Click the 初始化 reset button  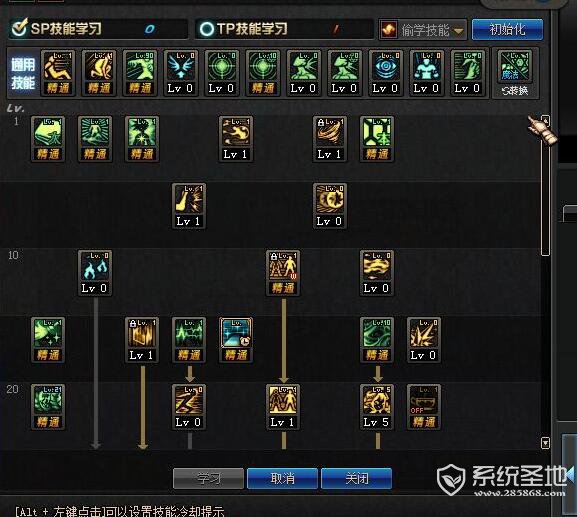(x=507, y=29)
